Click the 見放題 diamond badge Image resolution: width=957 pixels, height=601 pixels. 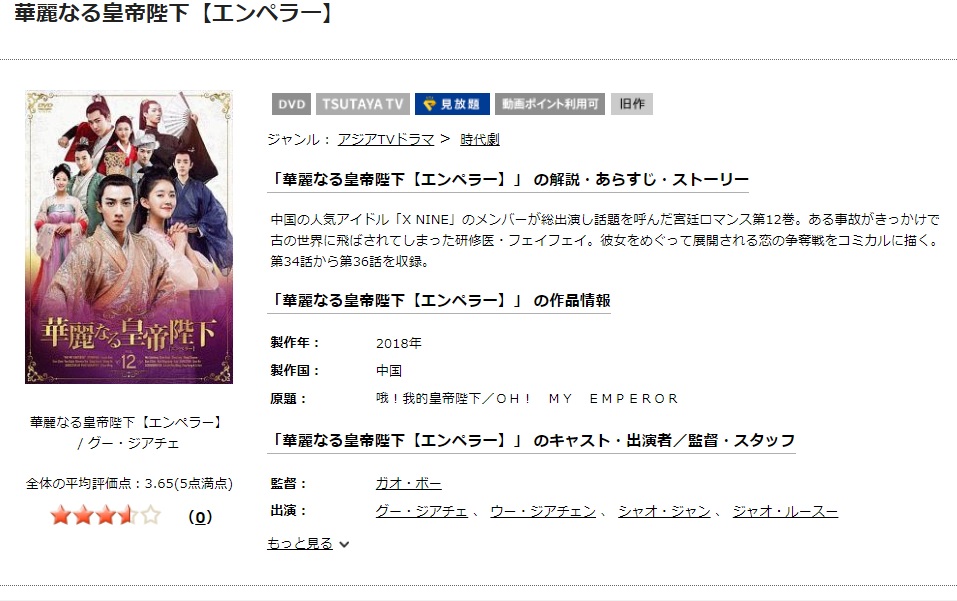452,104
